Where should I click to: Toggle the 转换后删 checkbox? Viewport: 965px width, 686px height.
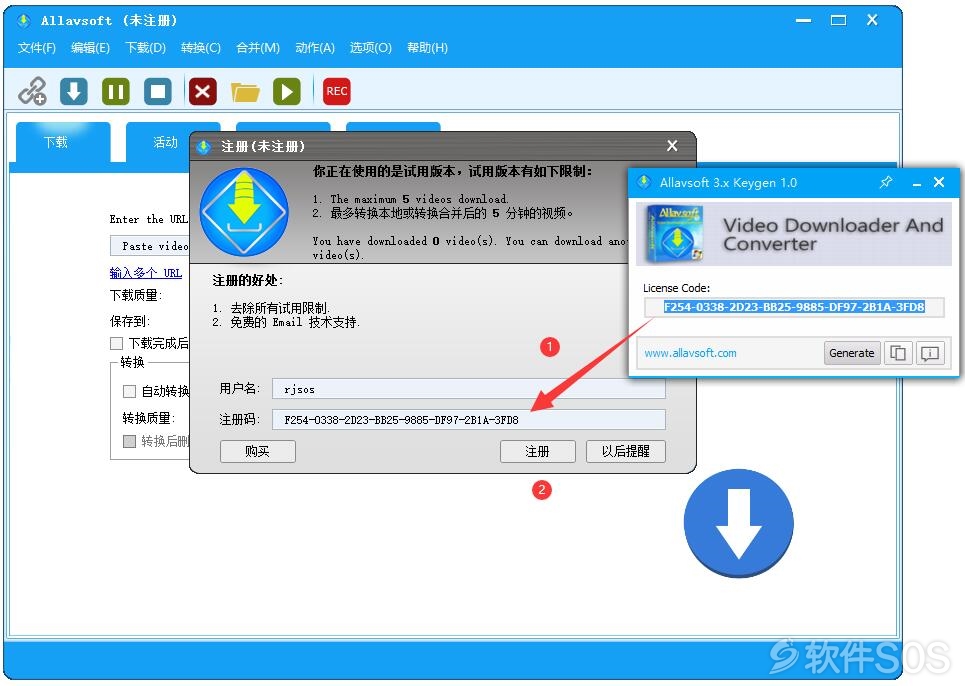129,441
